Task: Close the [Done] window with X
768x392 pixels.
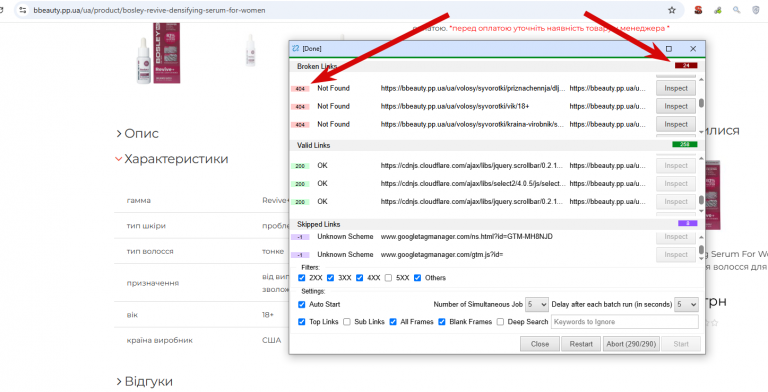Action: click(x=693, y=49)
